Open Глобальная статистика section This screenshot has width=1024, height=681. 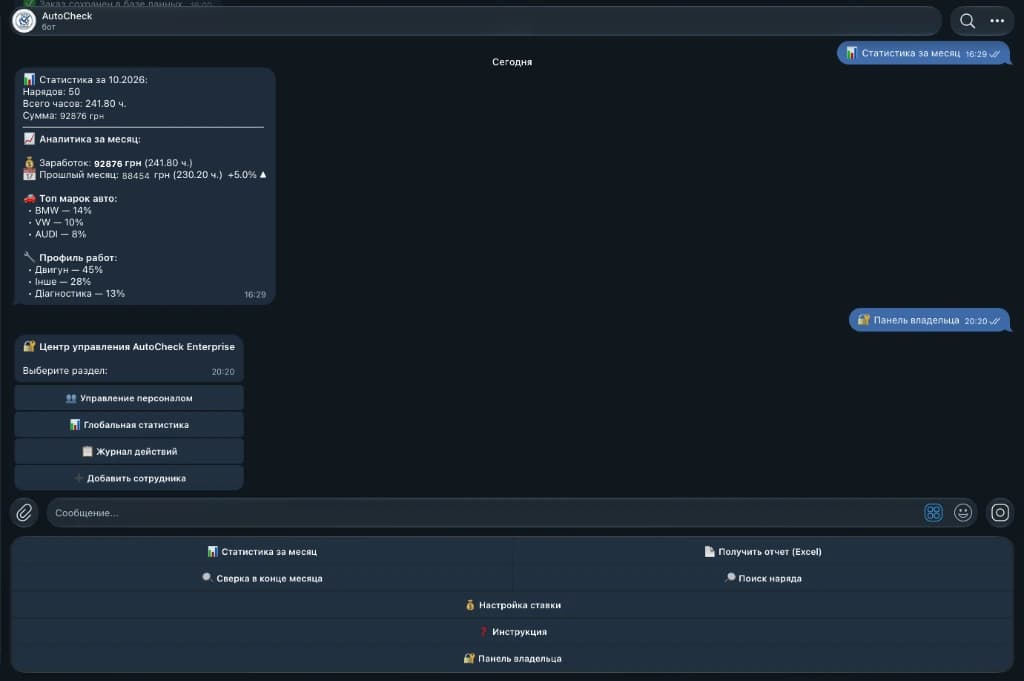click(129, 424)
